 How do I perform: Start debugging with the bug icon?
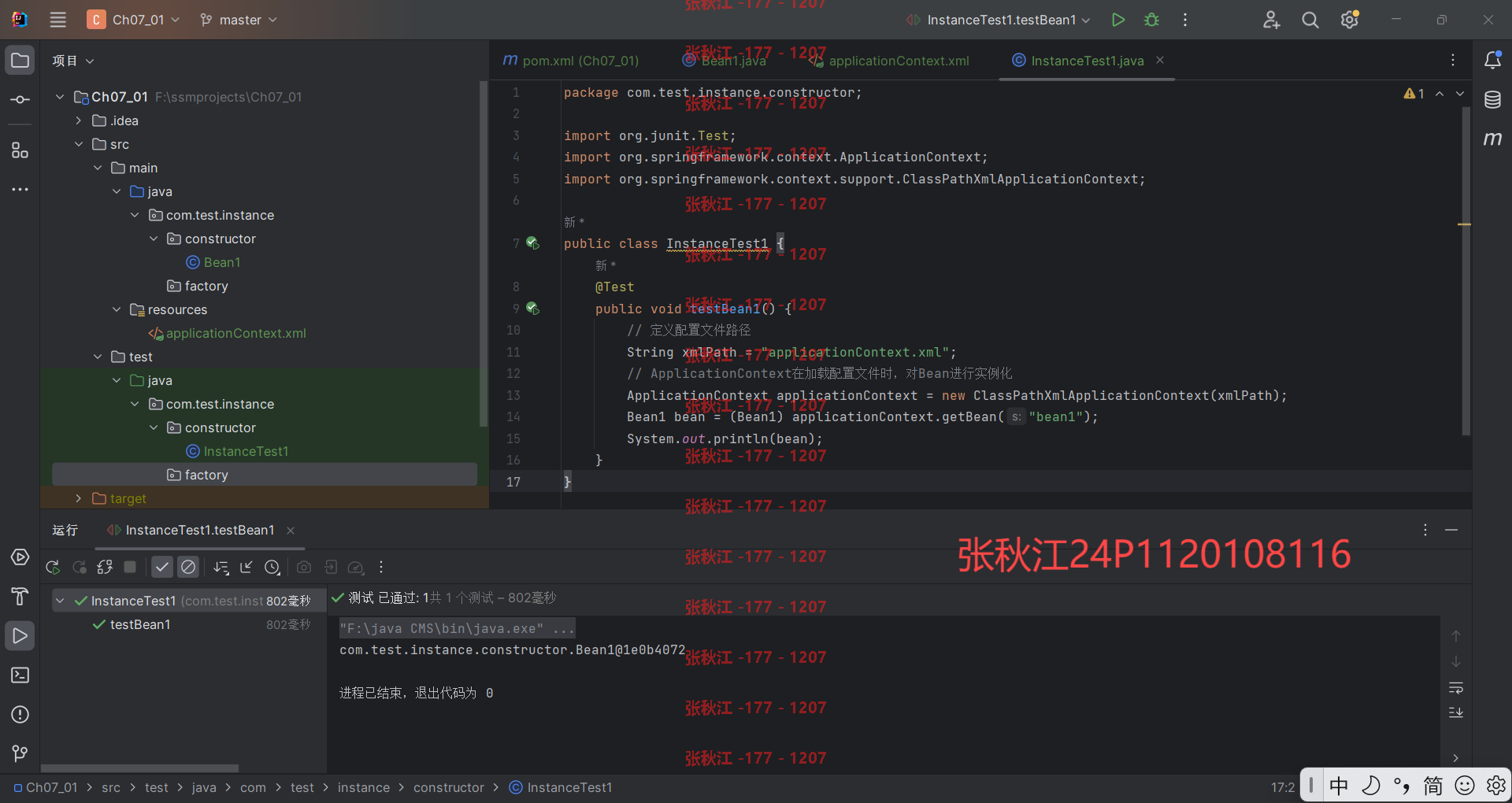click(x=1151, y=20)
